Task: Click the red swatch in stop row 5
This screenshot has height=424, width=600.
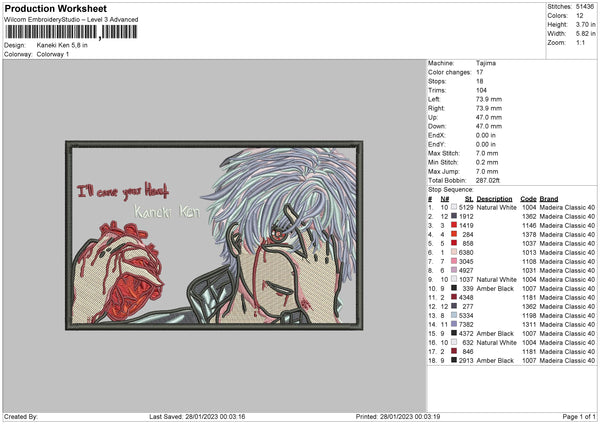Action: (454, 243)
